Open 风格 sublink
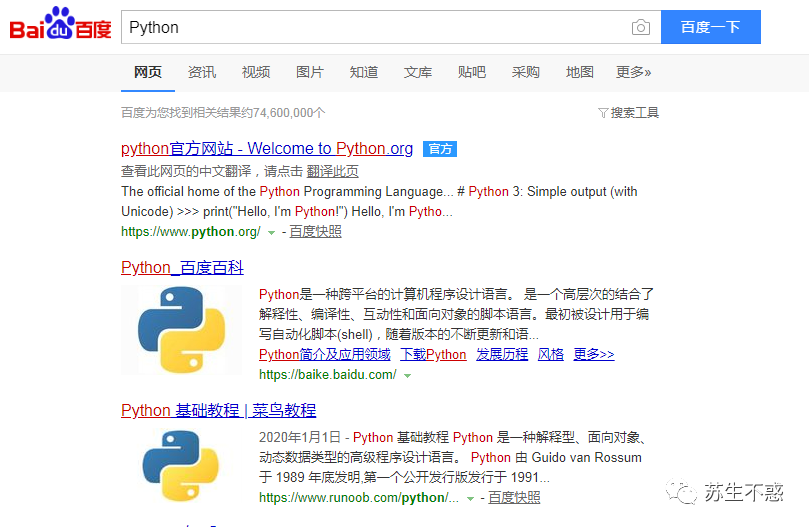 (x=551, y=355)
